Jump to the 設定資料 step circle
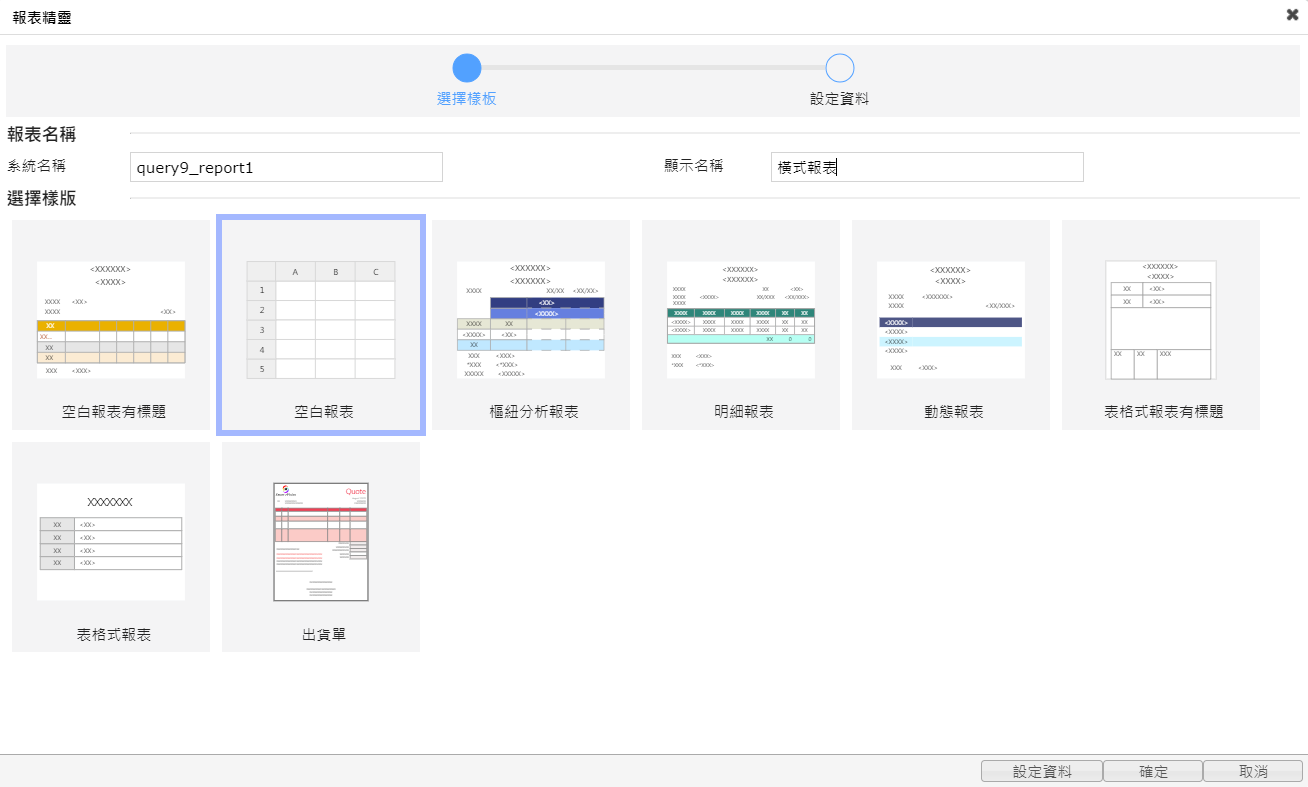 (840, 68)
